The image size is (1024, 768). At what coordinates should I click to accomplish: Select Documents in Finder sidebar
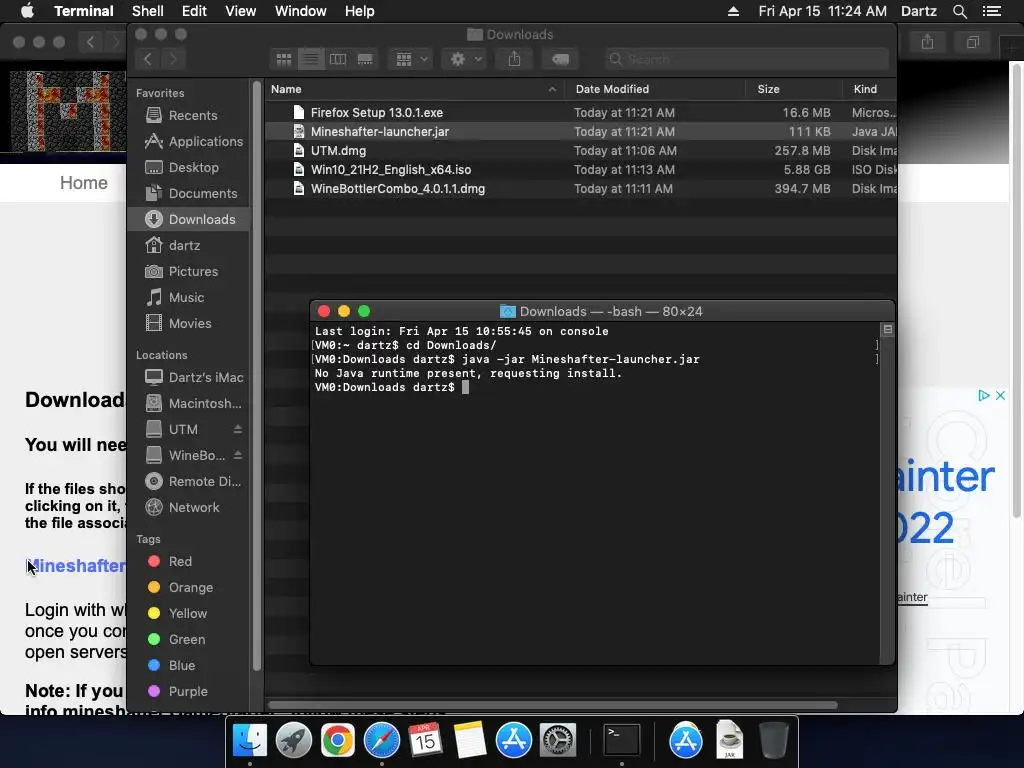tap(188, 193)
